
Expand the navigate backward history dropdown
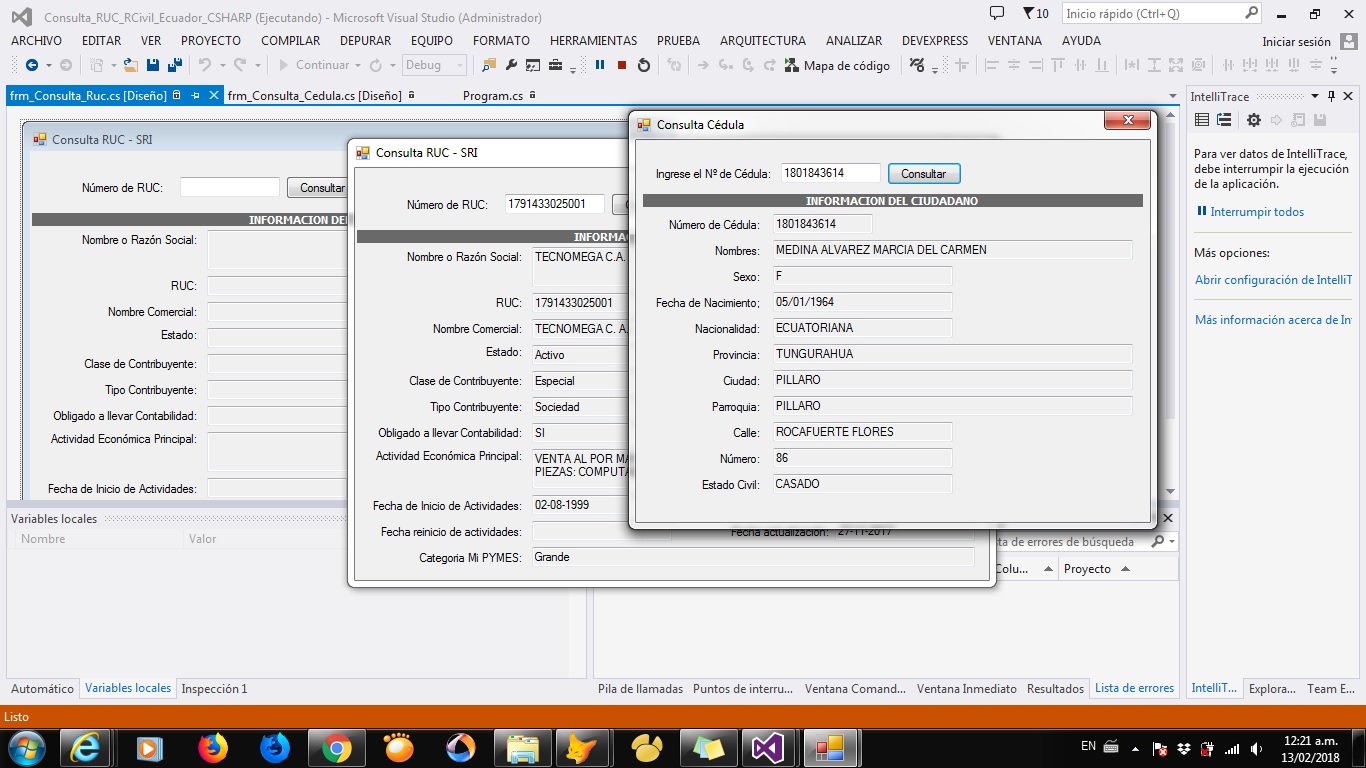[x=47, y=65]
